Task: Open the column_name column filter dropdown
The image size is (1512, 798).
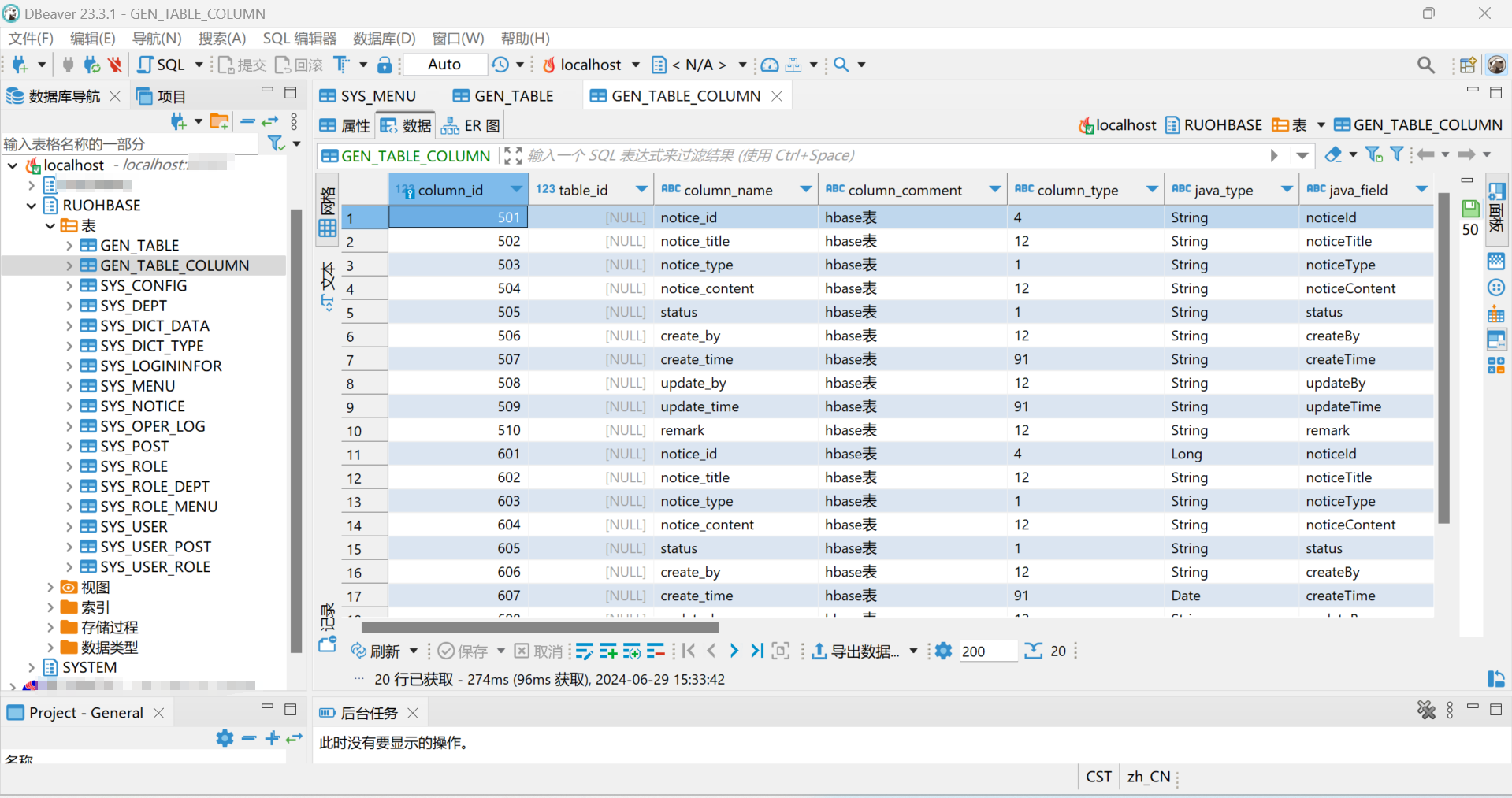Action: click(805, 190)
